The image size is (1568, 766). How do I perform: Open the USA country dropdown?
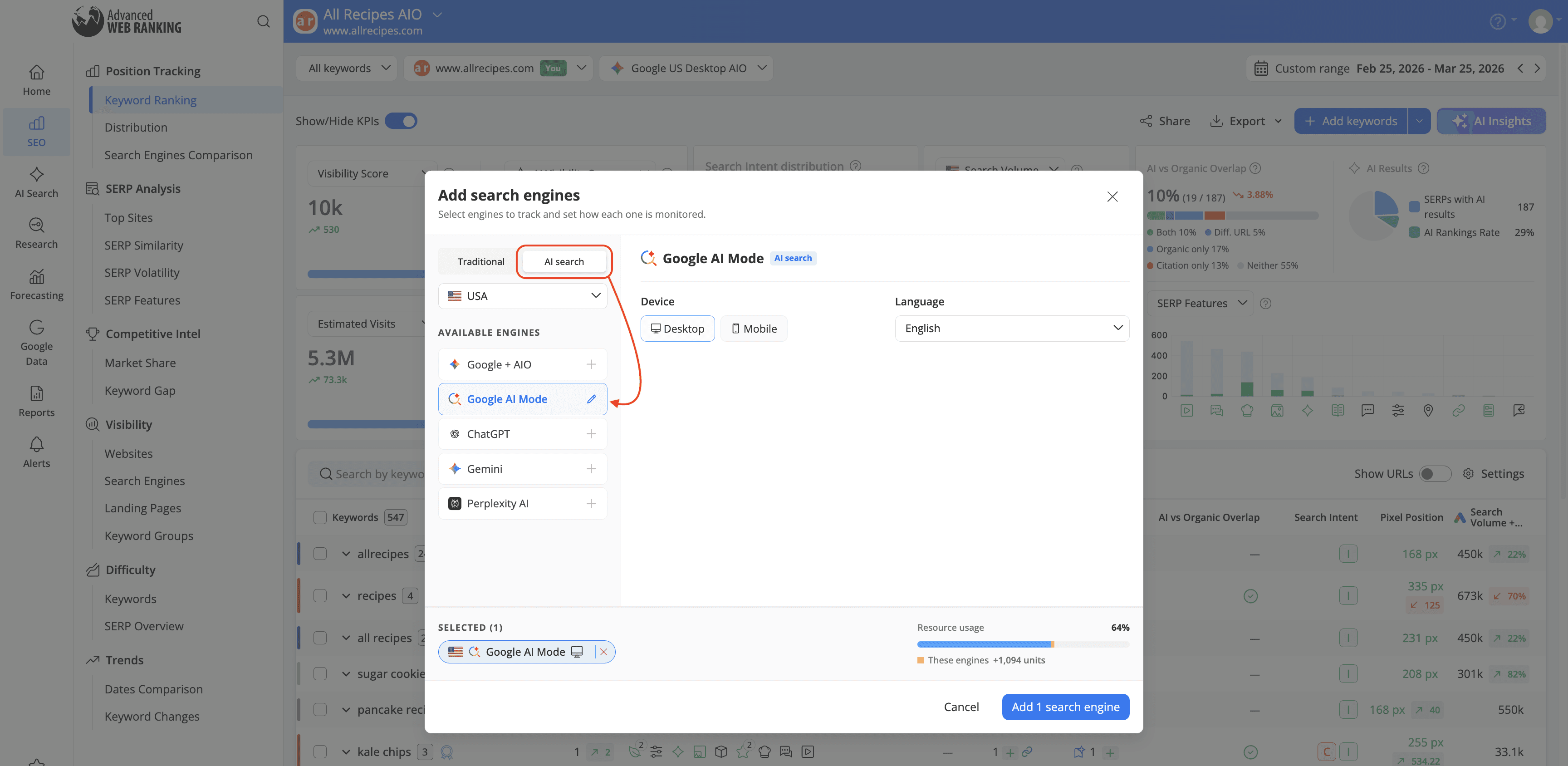(523, 296)
